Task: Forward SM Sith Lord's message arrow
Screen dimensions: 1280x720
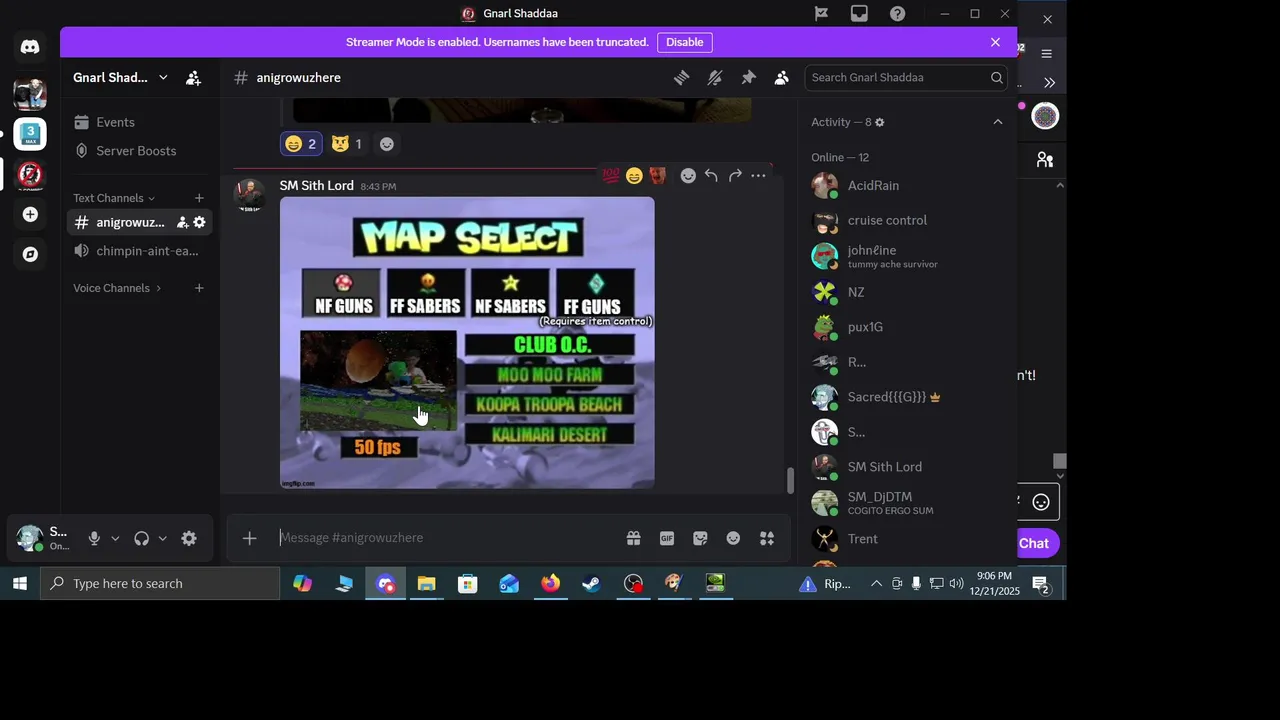Action: (x=735, y=176)
